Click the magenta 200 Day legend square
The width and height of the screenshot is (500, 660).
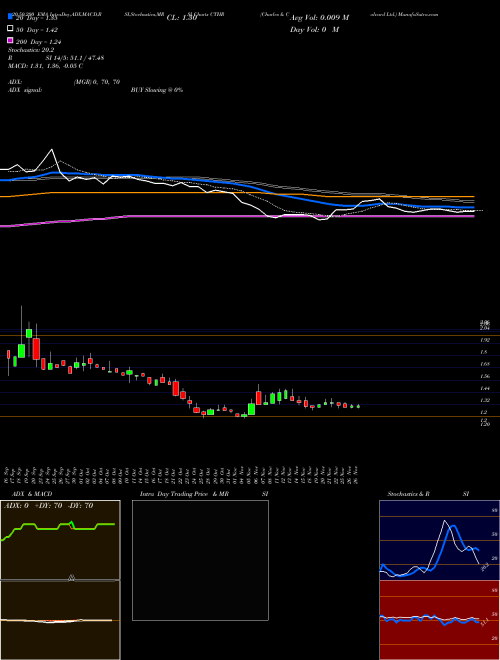[10, 40]
